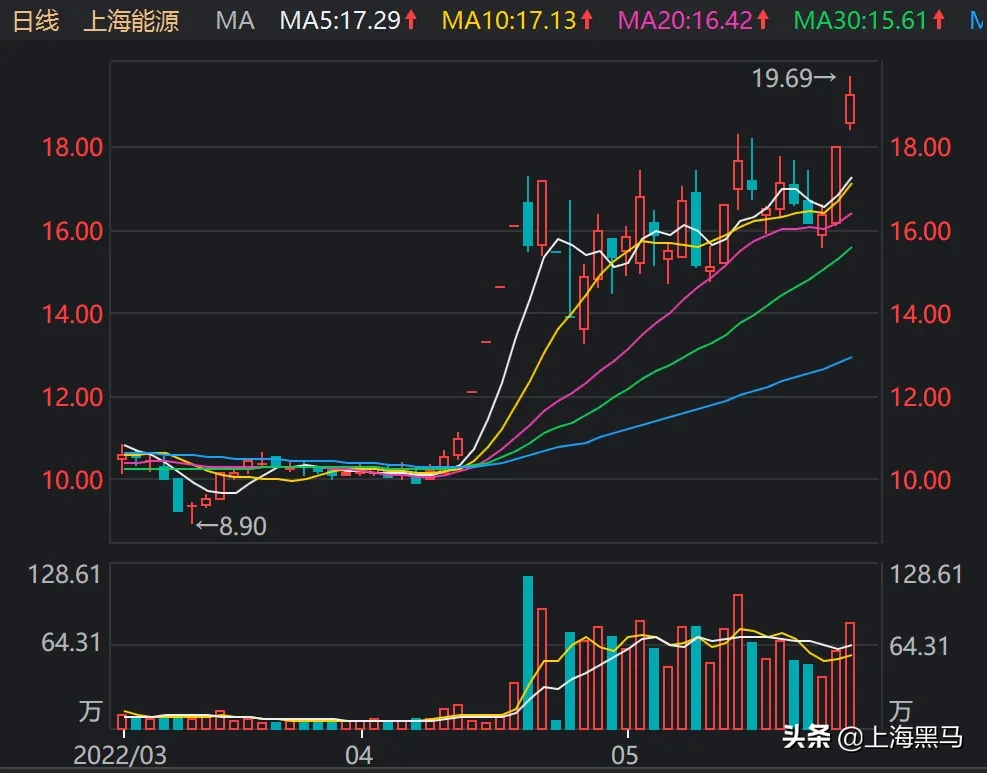
Task: Click the 14.00 left axis label
Action: pyautogui.click(x=72, y=313)
